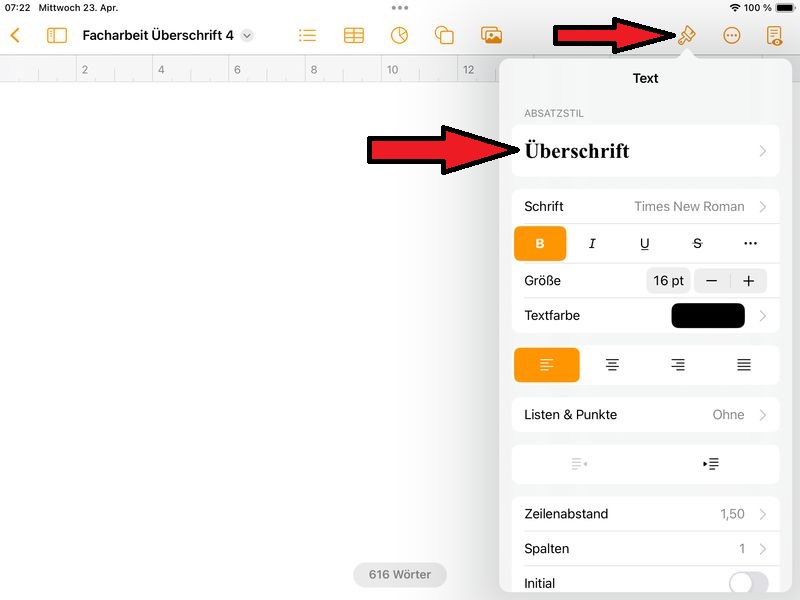The height and width of the screenshot is (600, 800).
Task: Tap the Text panel header
Action: pyautogui.click(x=645, y=78)
